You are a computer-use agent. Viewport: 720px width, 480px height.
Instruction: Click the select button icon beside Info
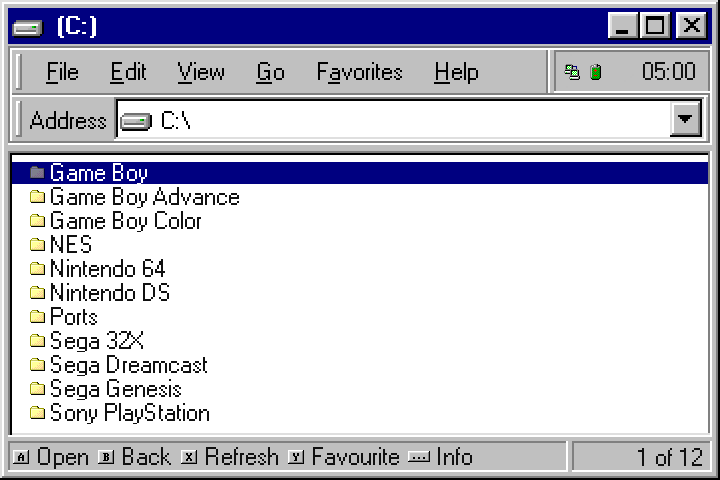coord(419,457)
